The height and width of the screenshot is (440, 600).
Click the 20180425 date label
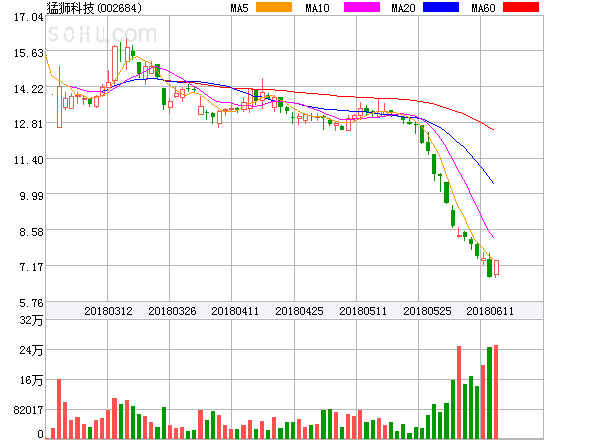click(299, 311)
